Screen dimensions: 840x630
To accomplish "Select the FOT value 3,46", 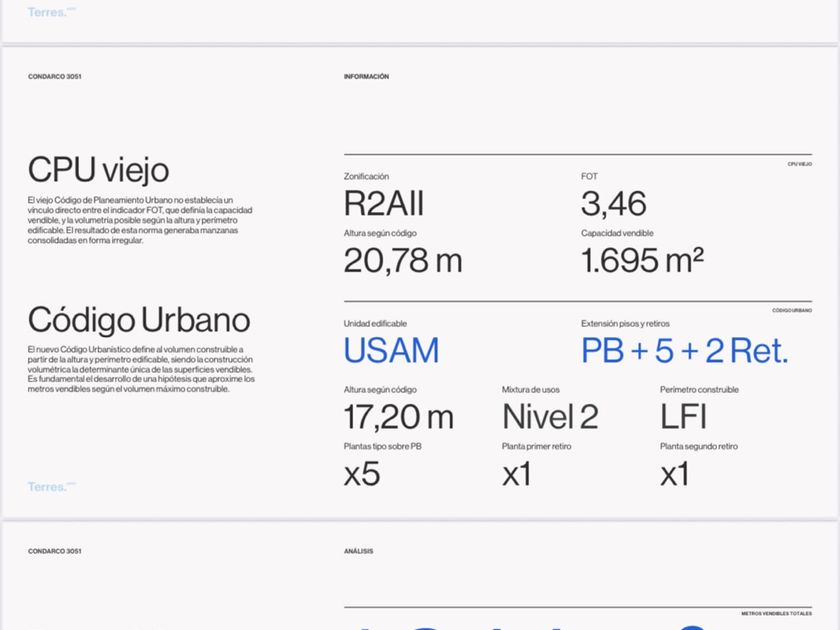I will pos(613,204).
